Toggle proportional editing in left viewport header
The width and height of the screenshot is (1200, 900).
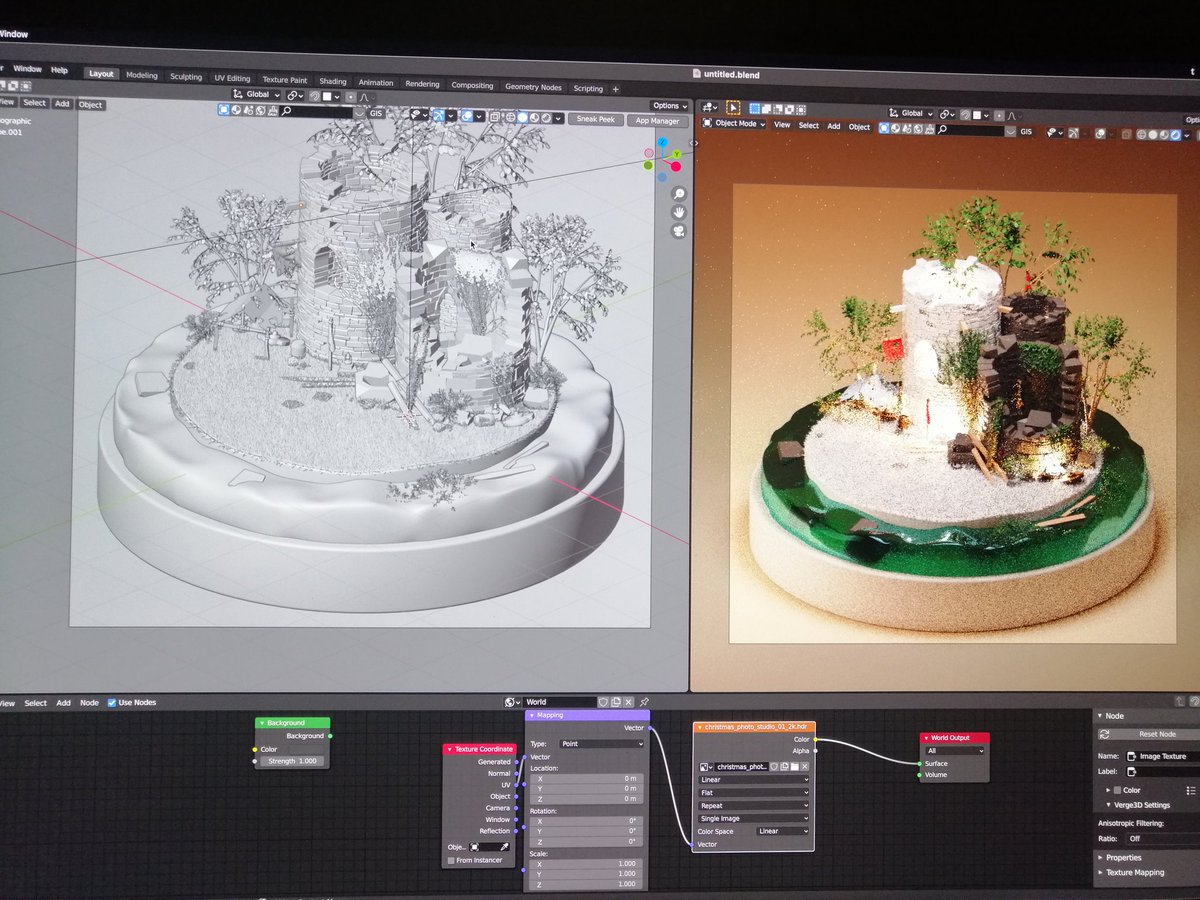(x=351, y=96)
